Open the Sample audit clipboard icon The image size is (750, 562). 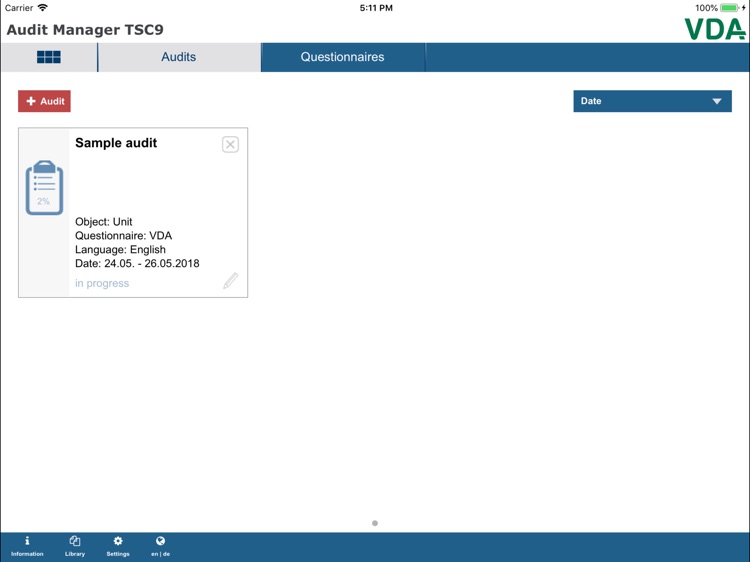[x=44, y=187]
